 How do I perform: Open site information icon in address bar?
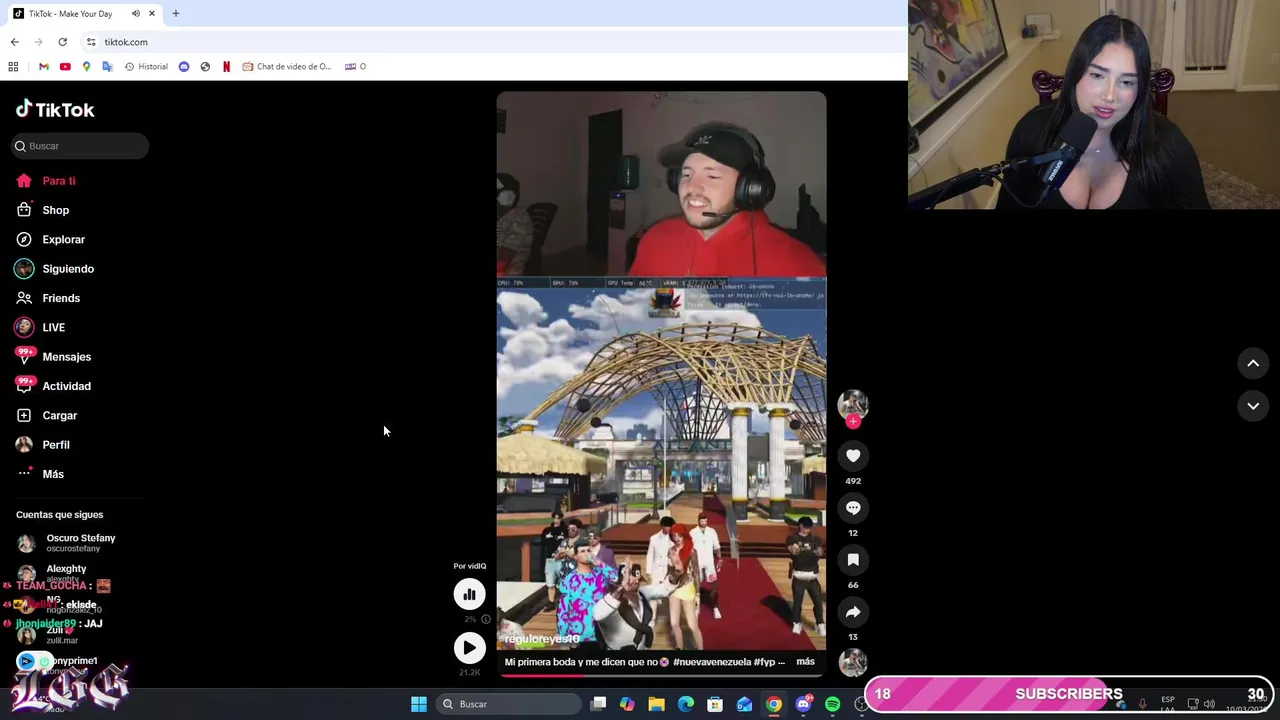click(x=91, y=42)
